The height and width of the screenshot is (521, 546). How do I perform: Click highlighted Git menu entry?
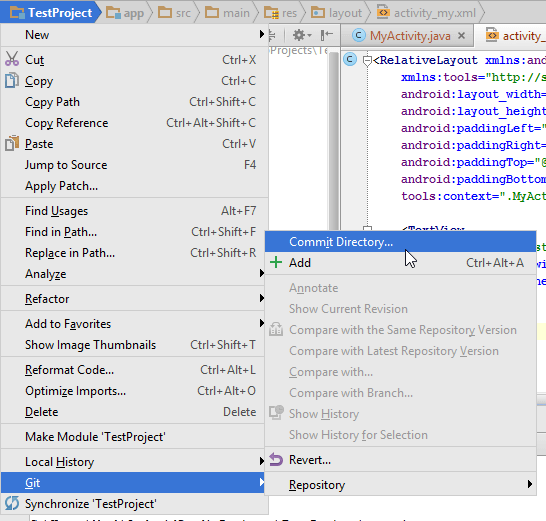[134, 483]
